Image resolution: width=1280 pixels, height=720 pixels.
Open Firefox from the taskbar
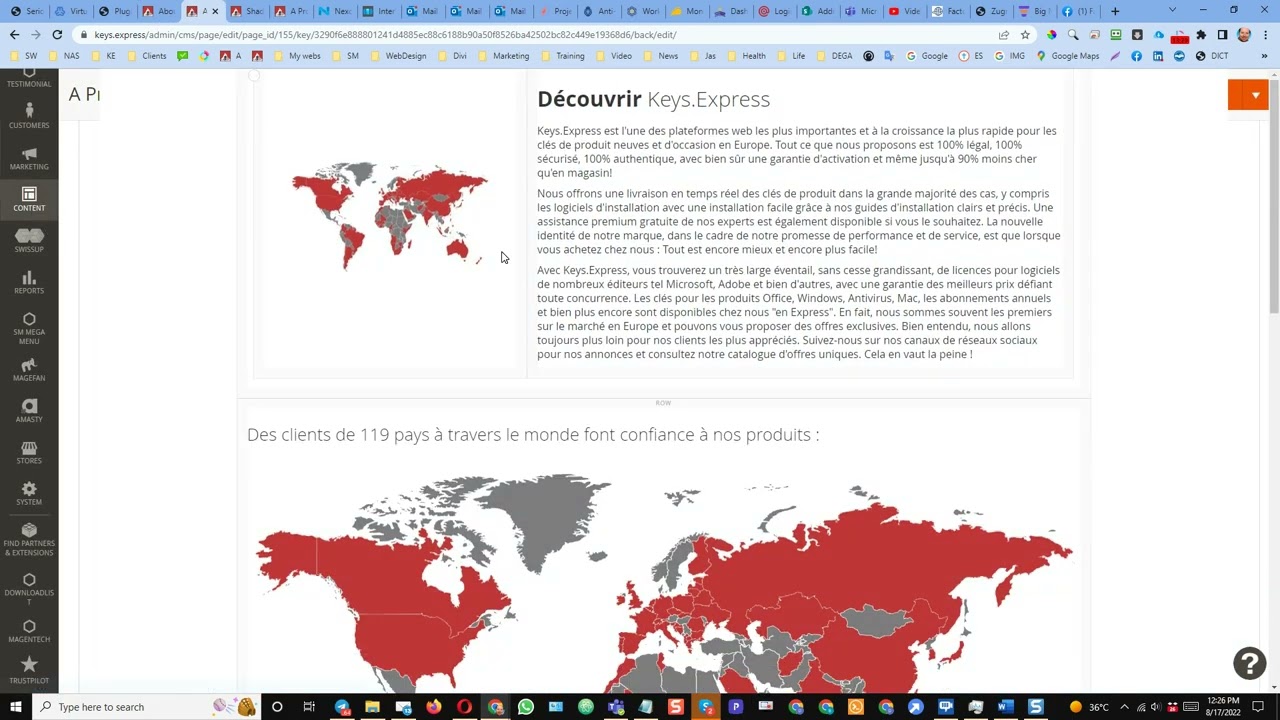[x=433, y=707]
